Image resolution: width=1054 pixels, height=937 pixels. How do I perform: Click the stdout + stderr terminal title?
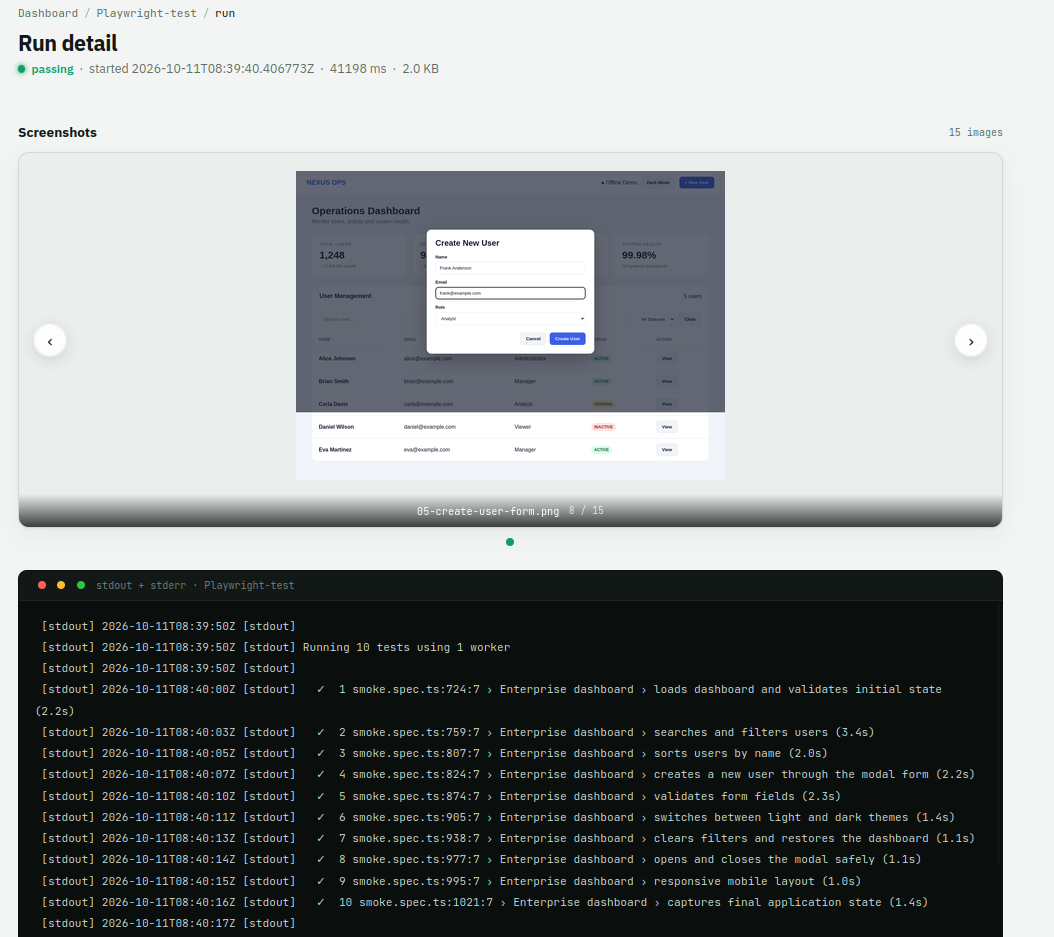pos(195,585)
